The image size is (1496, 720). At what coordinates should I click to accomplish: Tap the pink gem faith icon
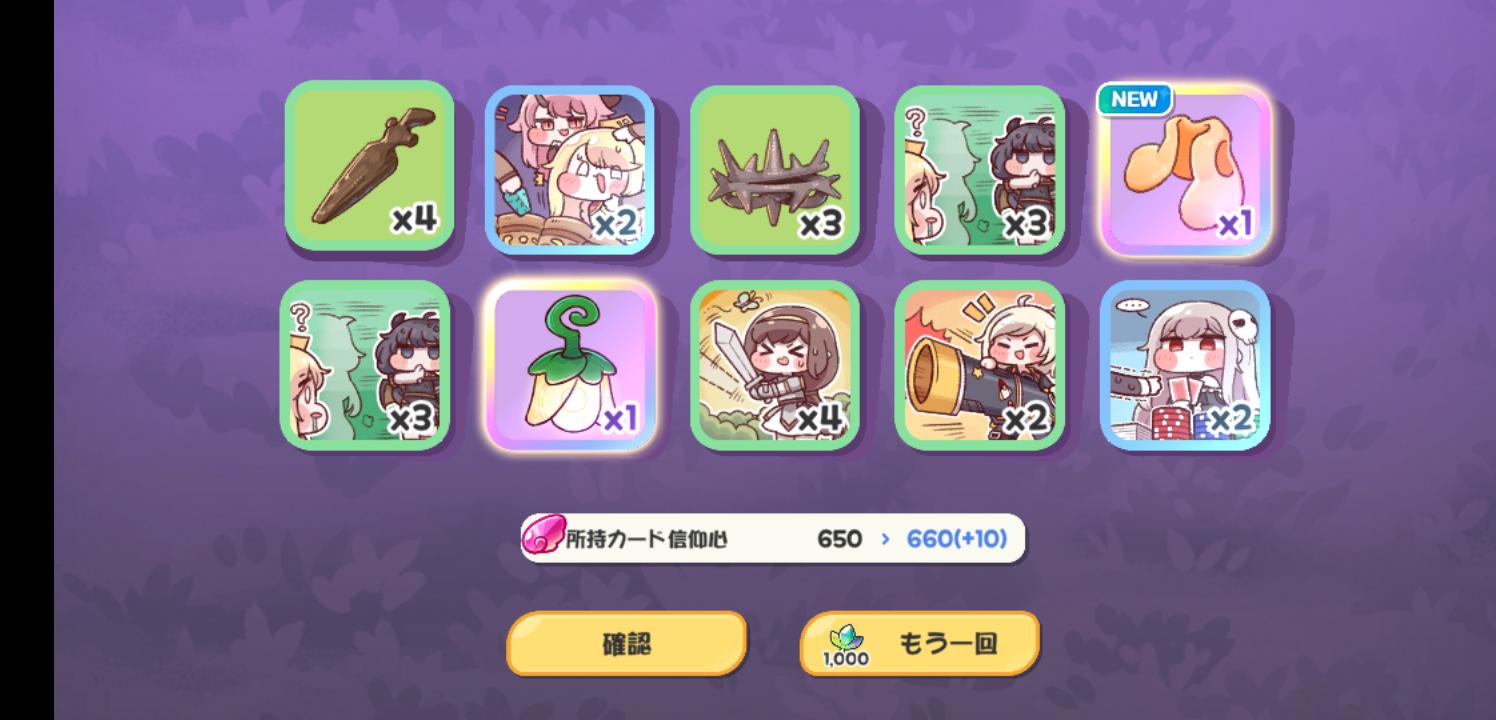(543, 538)
